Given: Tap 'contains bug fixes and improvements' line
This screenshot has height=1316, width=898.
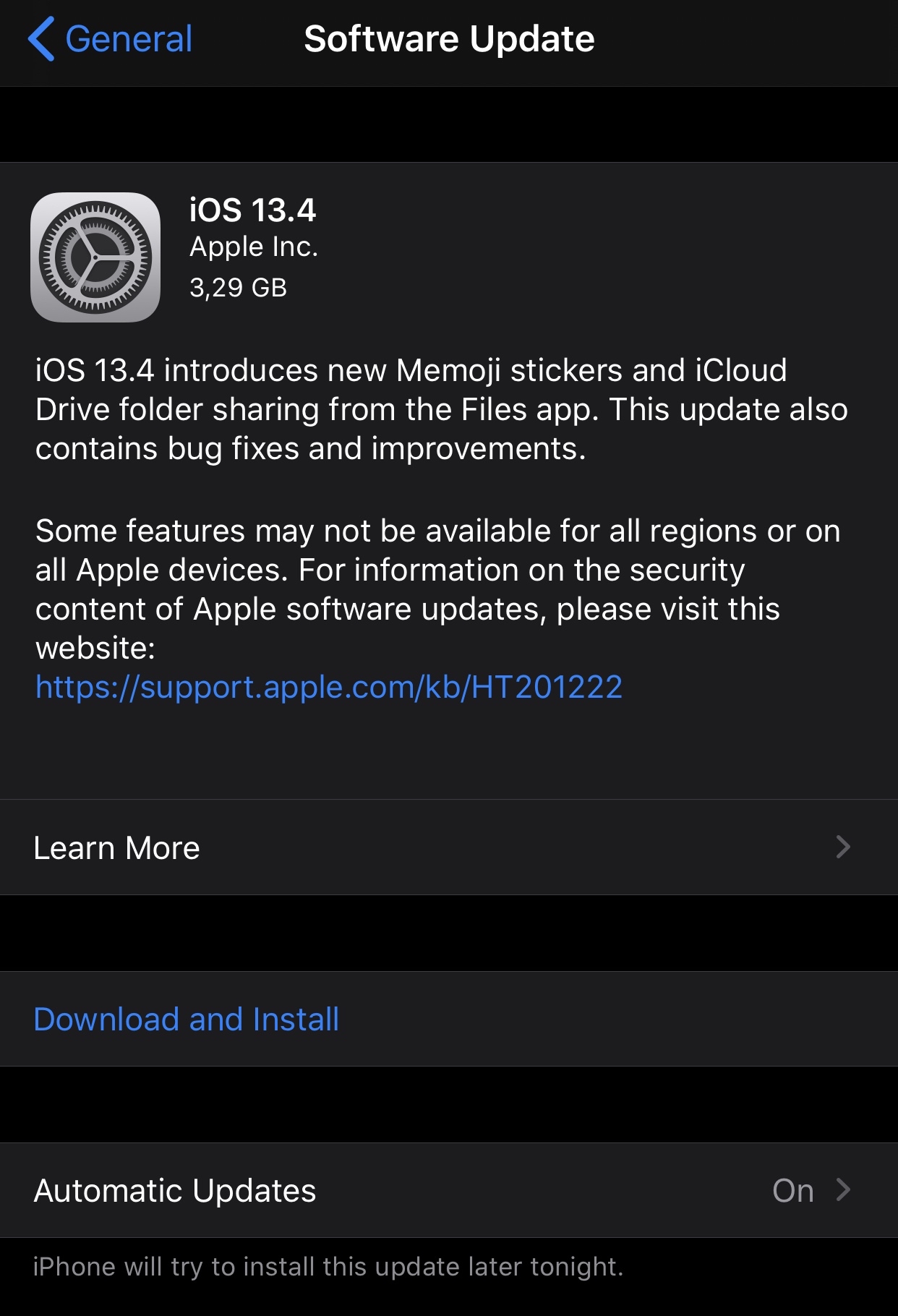Looking at the screenshot, I should pos(310,448).
